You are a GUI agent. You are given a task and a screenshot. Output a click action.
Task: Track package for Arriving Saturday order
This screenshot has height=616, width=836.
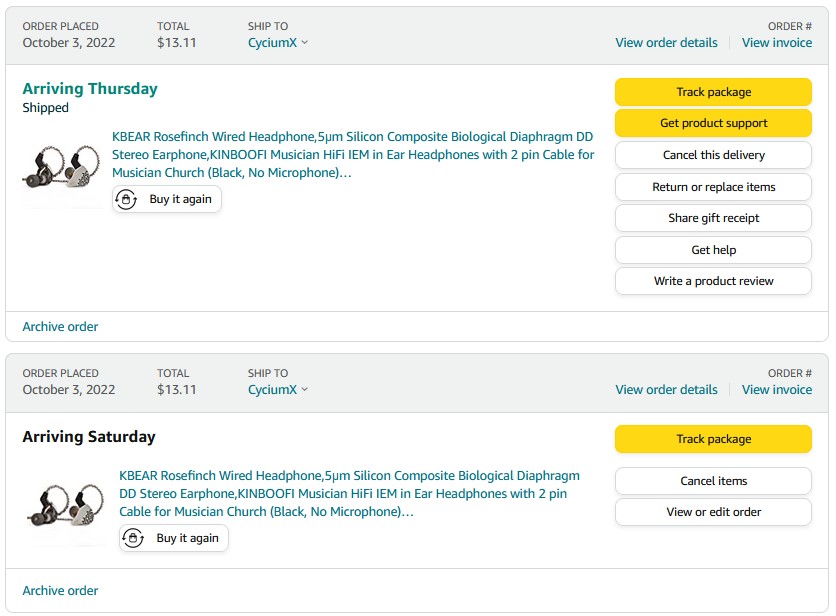coord(713,439)
